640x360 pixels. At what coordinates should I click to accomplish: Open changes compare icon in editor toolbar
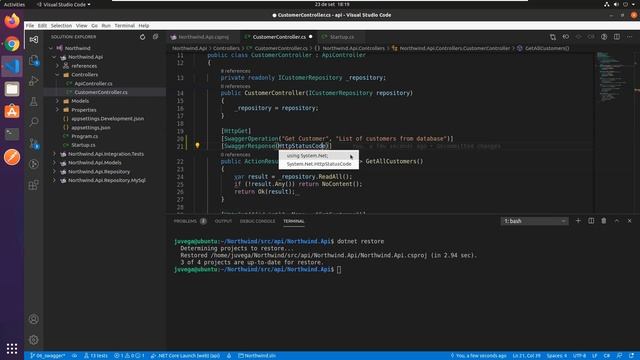coord(553,37)
